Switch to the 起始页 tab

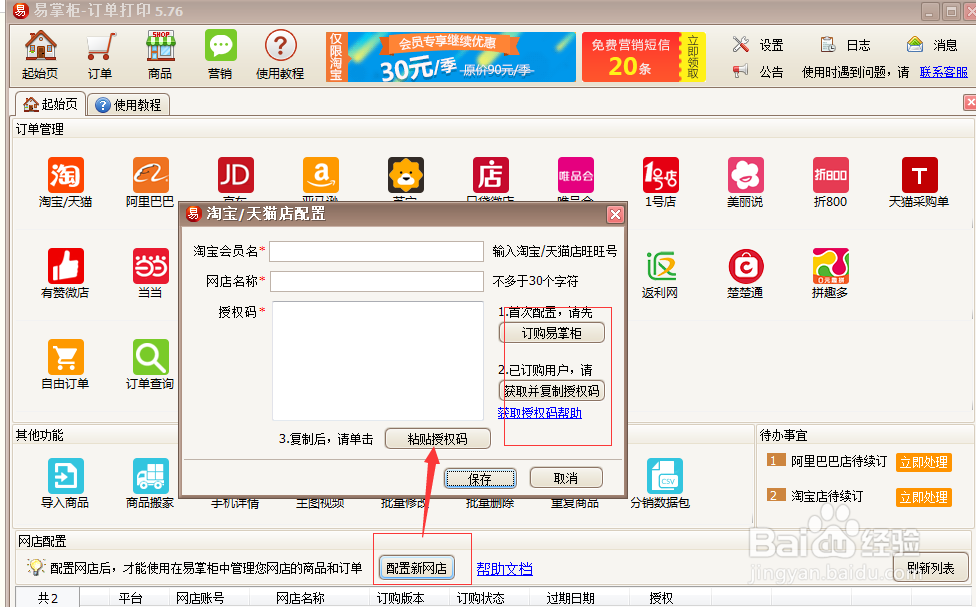(x=50, y=104)
